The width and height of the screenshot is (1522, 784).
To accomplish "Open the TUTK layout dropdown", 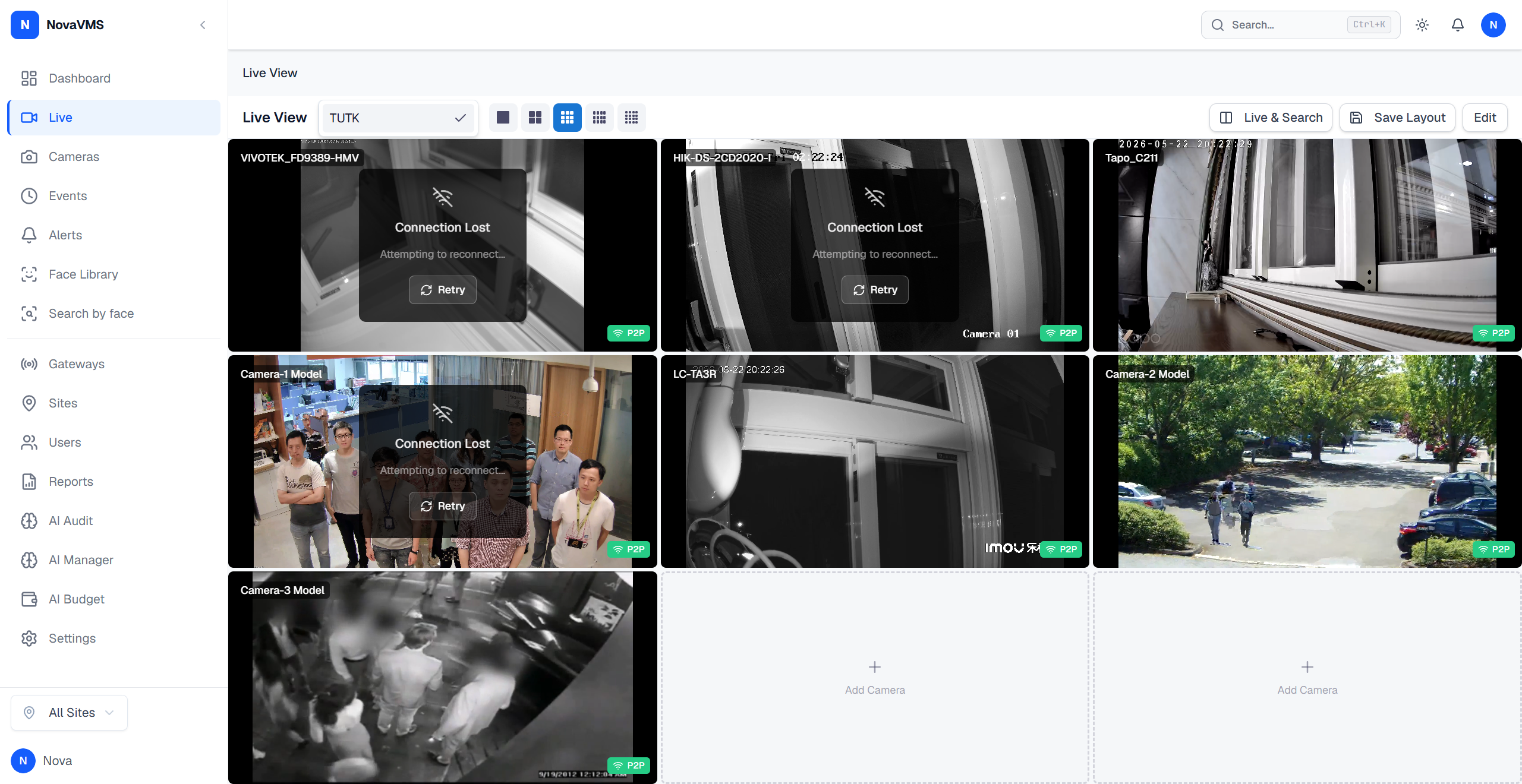I will tap(398, 118).
